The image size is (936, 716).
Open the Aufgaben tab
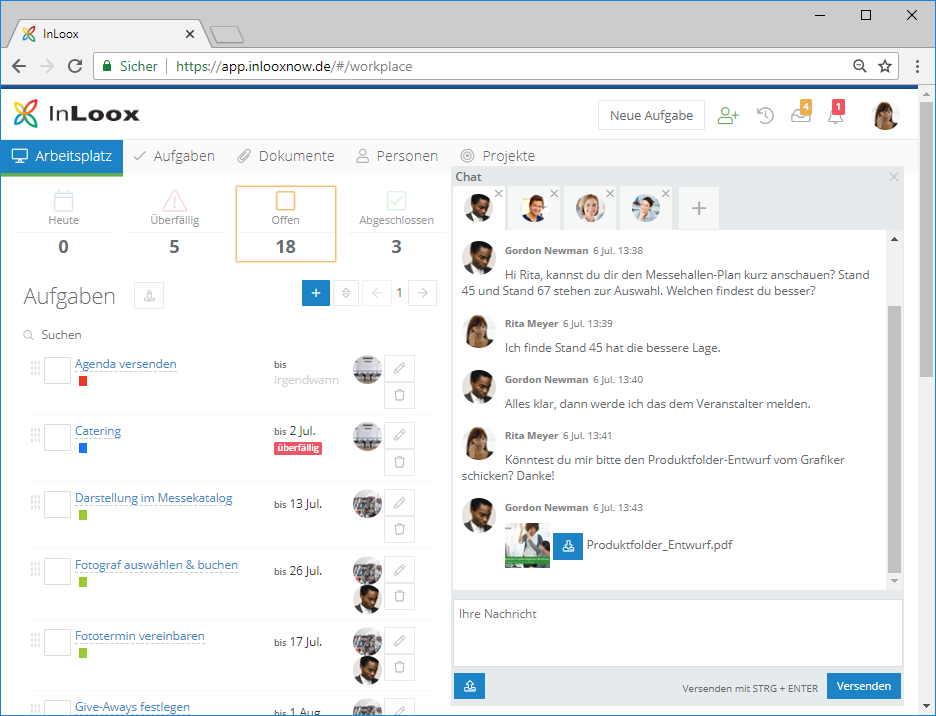pyautogui.click(x=174, y=156)
